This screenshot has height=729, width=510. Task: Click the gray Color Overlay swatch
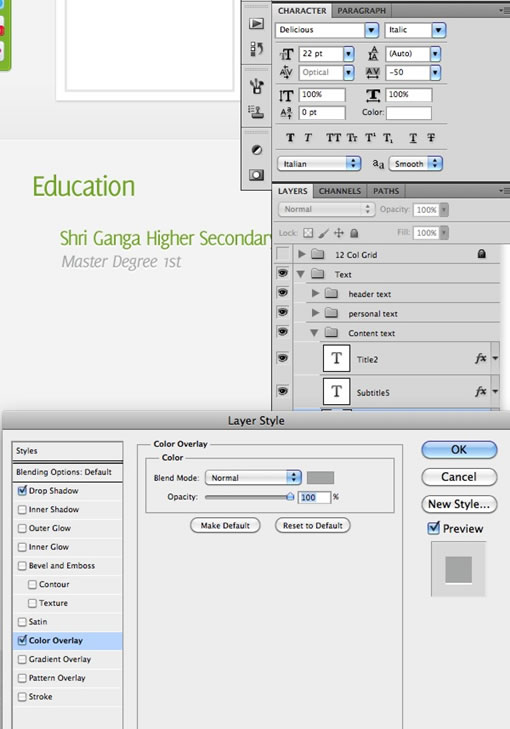point(320,477)
